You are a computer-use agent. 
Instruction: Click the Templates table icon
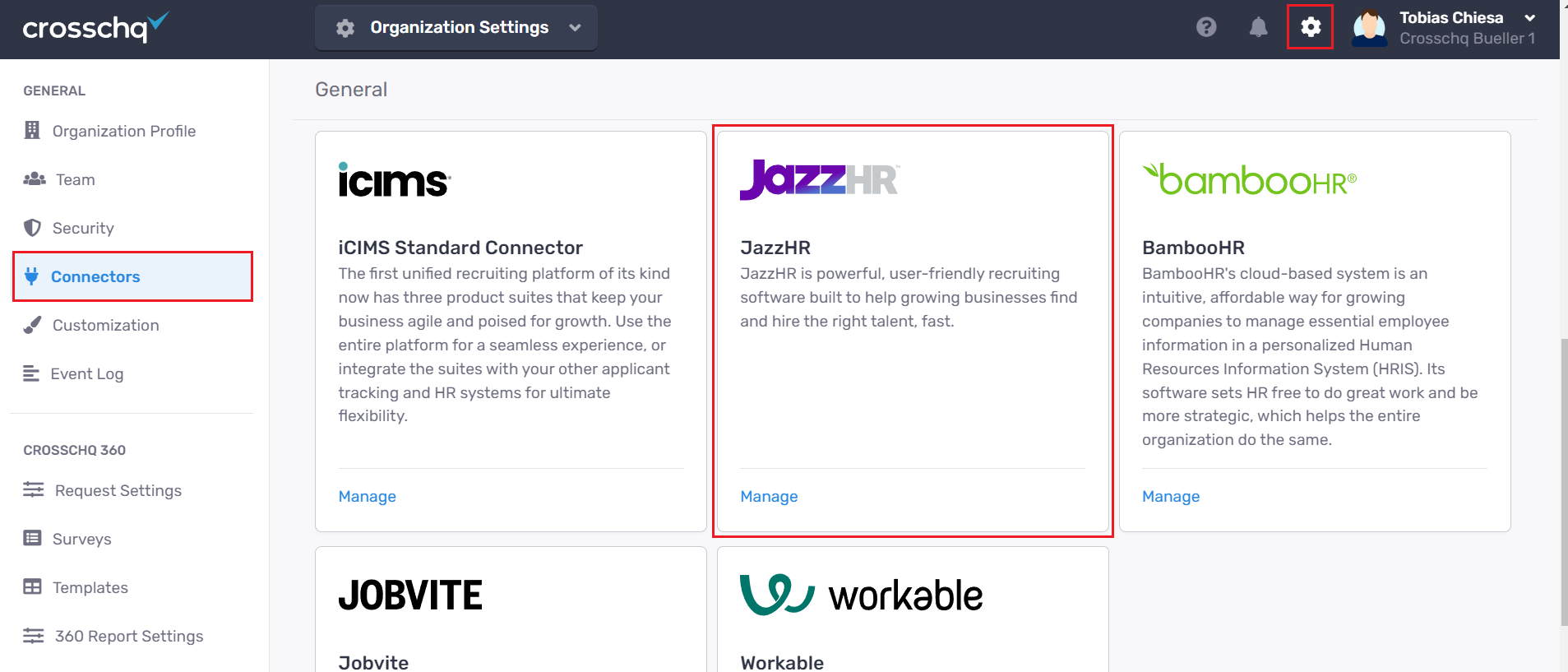pyautogui.click(x=32, y=586)
